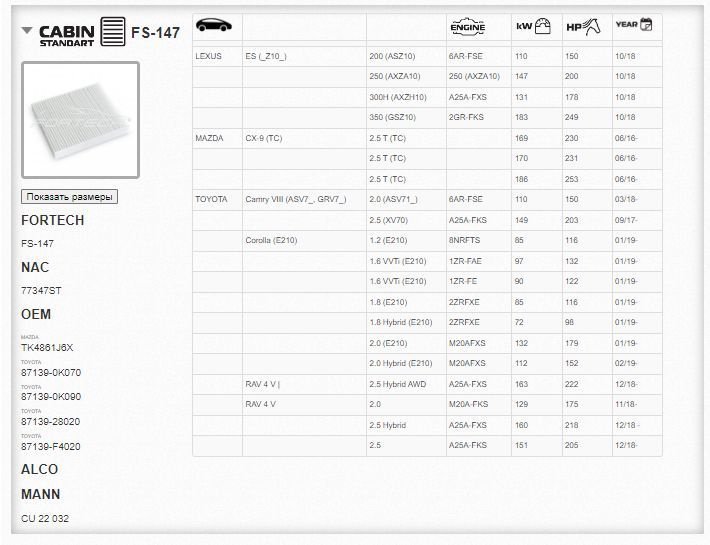The image size is (710, 545).
Task: Click the FORTECH brand heading
Action: pos(53,220)
